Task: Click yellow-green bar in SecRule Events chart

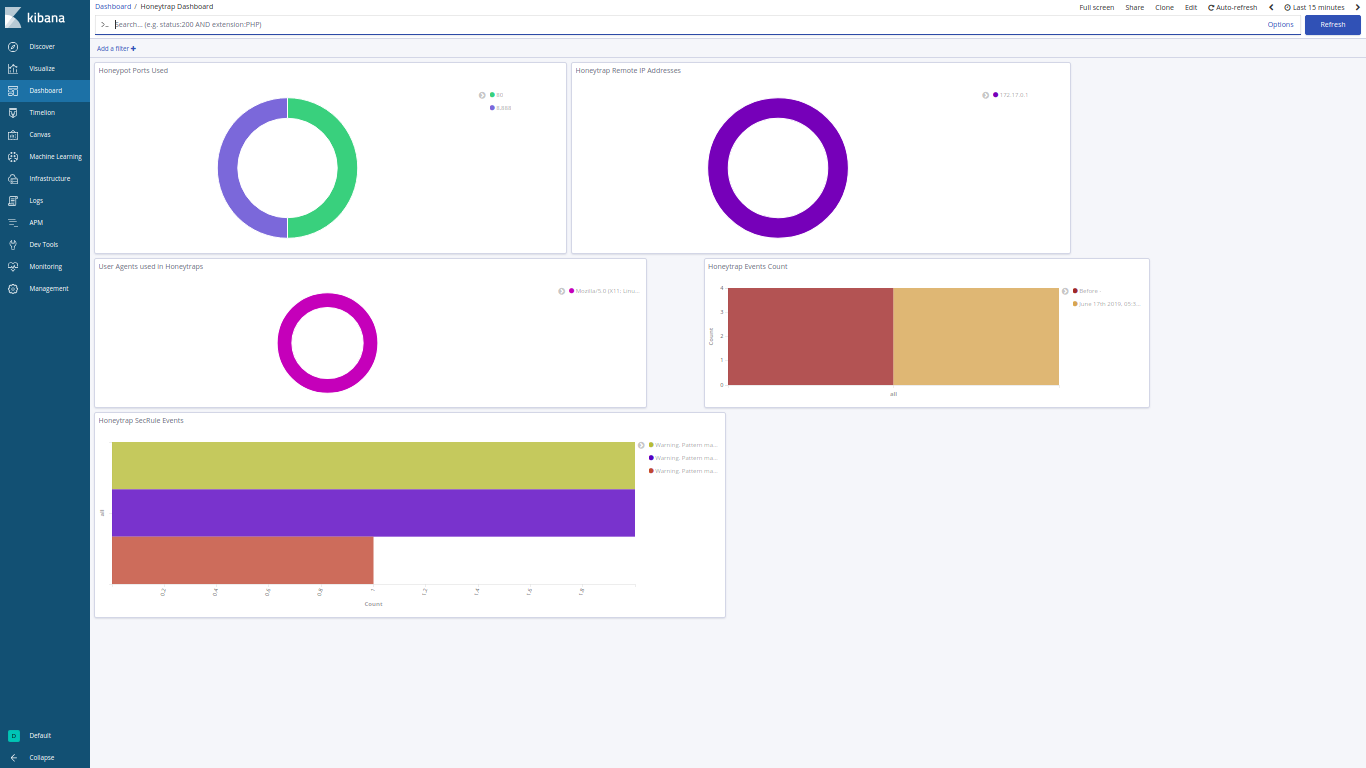Action: point(373,465)
